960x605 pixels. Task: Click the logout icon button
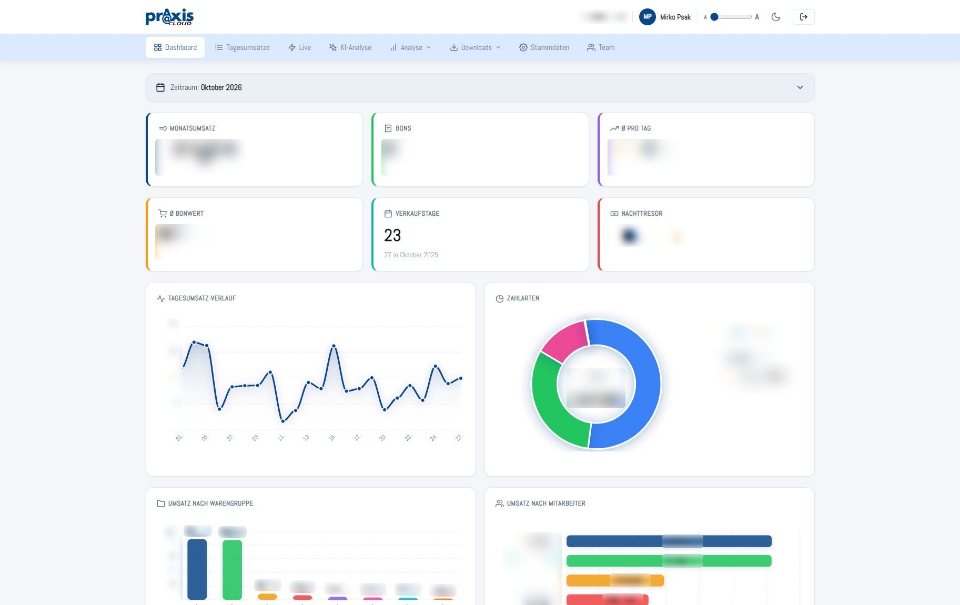point(804,17)
